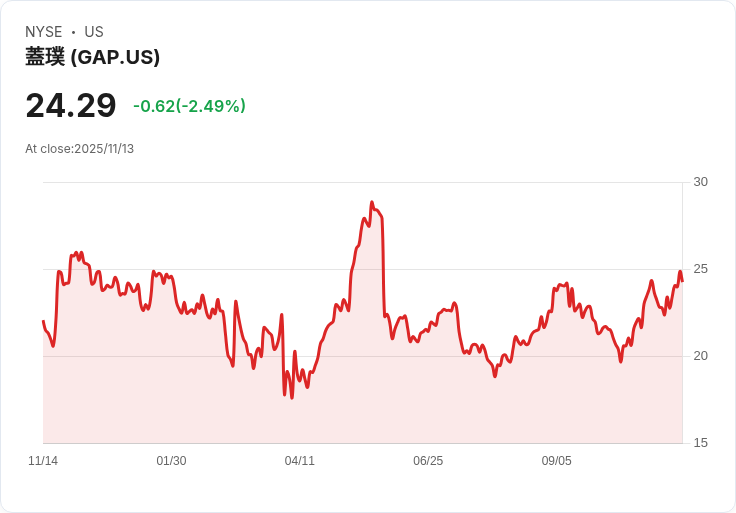Open the 蓋璞 (GAP.US) stock title

[x=92, y=57]
